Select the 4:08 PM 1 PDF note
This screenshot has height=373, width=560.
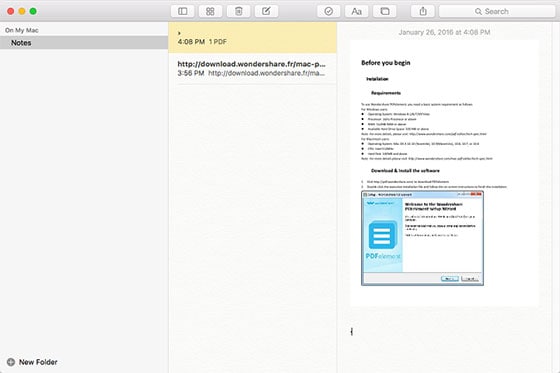pos(252,38)
